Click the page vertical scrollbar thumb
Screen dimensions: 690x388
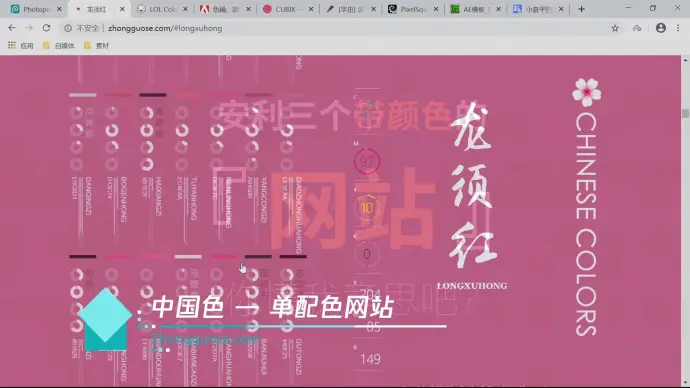[x=685, y=113]
